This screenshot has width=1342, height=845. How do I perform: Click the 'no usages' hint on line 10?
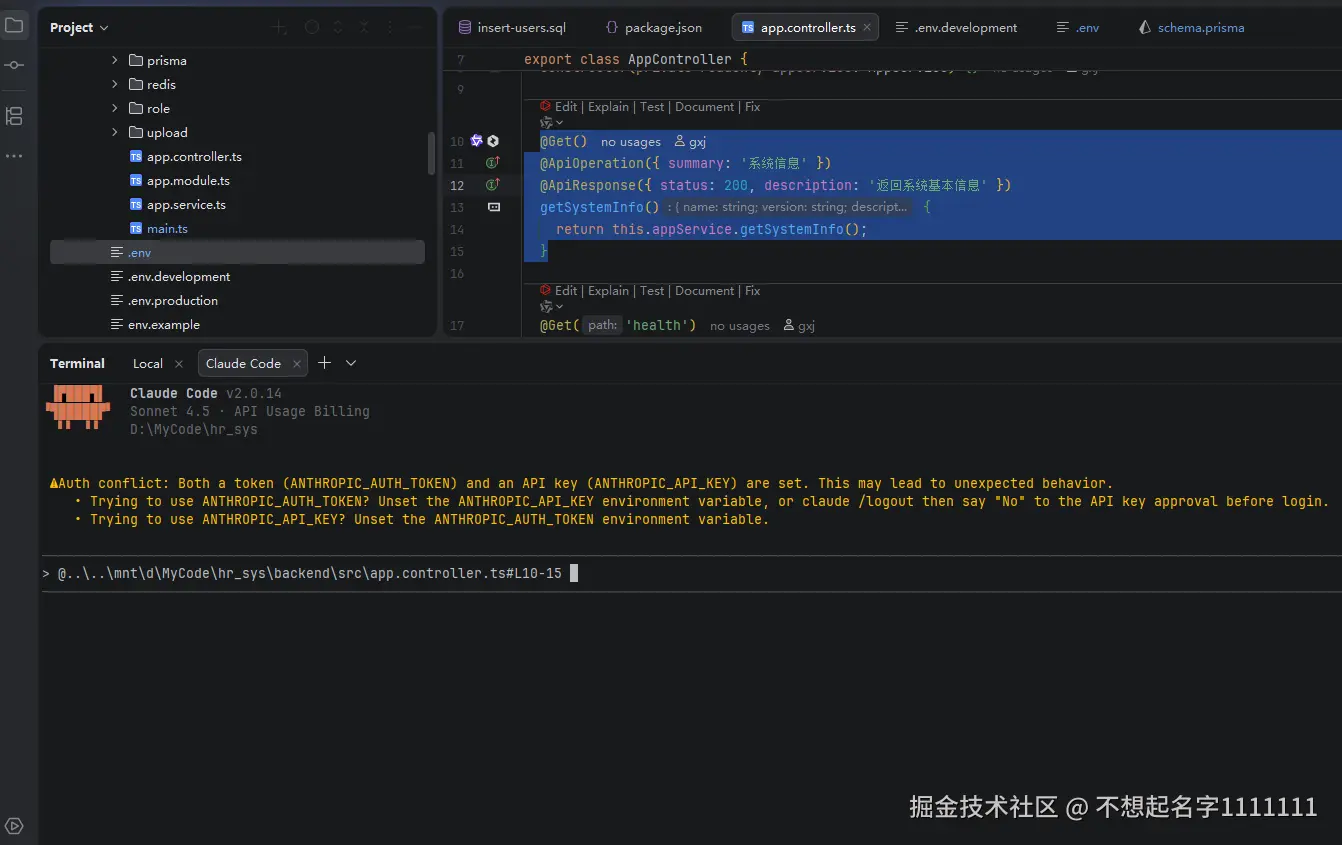click(631, 142)
